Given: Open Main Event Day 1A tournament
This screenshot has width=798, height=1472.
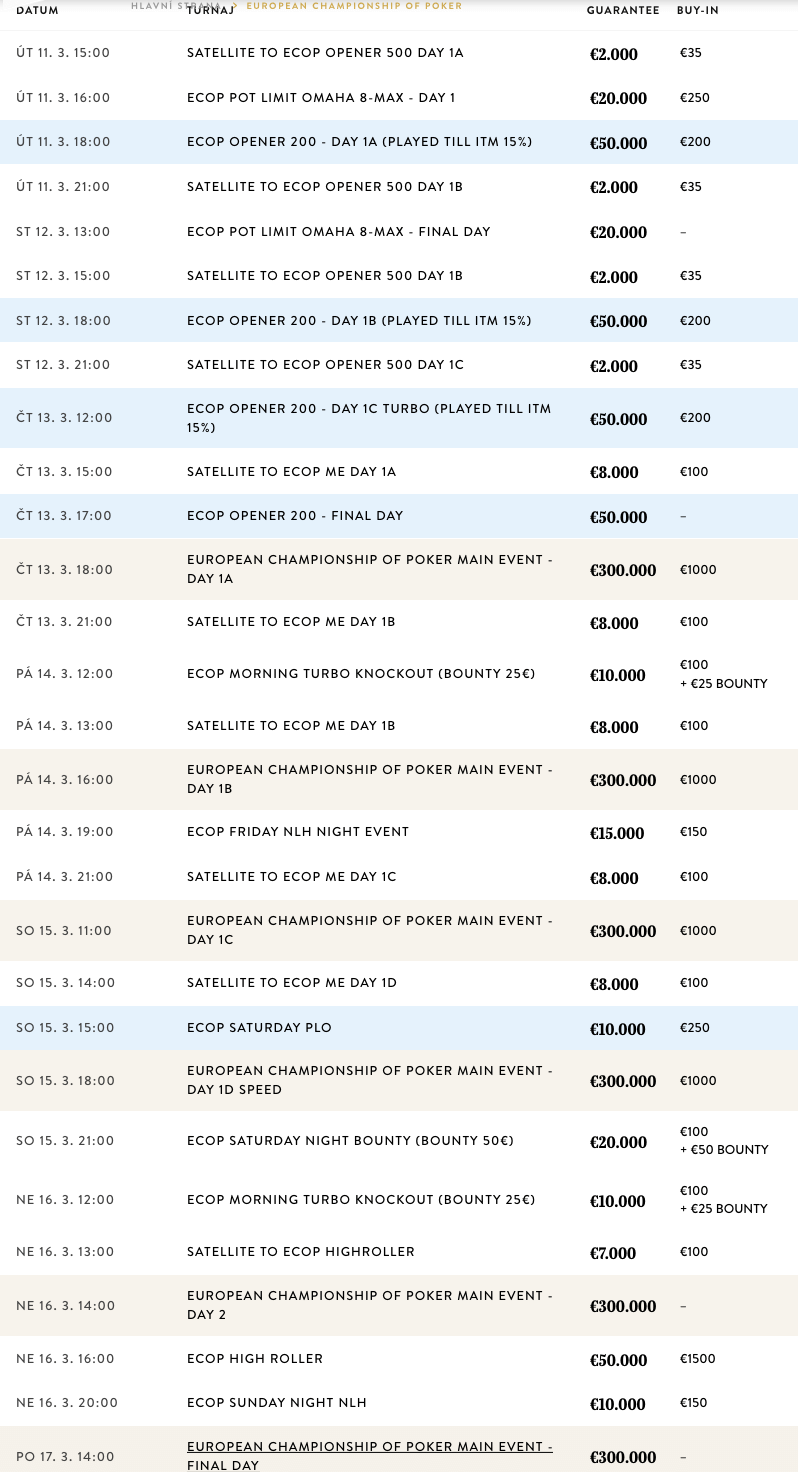Looking at the screenshot, I should [369, 569].
